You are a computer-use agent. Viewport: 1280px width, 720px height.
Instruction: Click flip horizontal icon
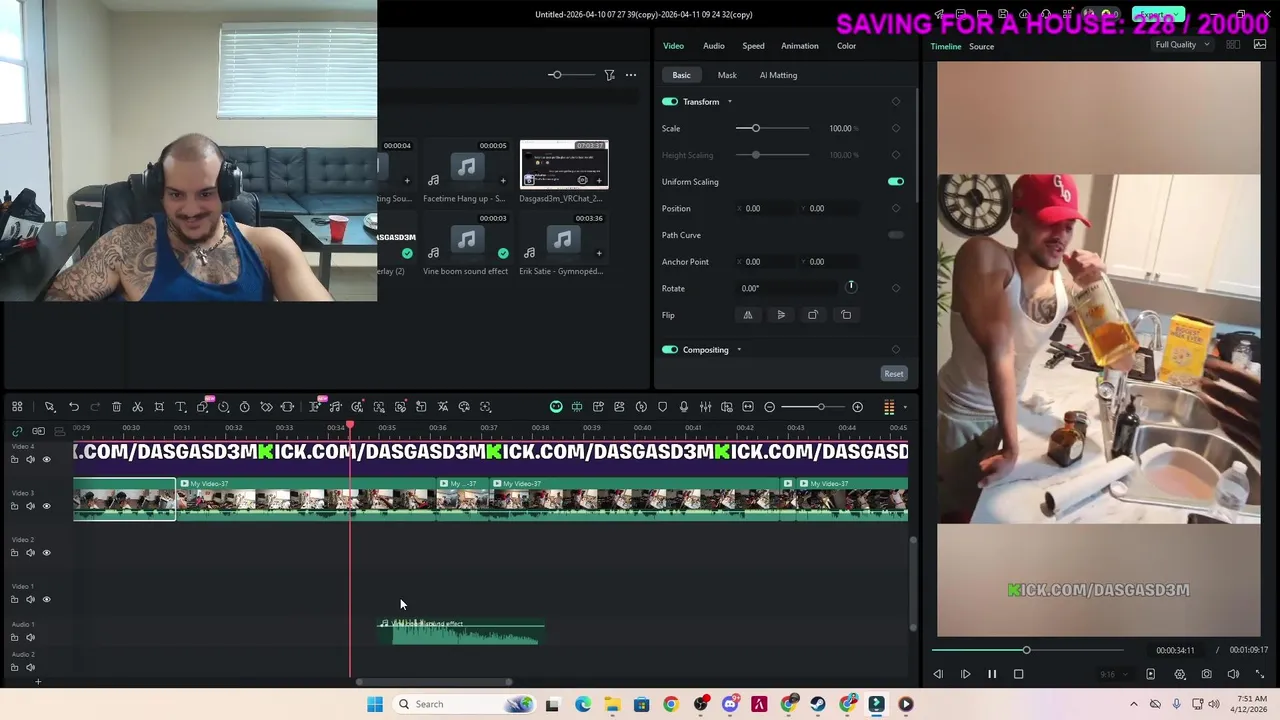click(x=747, y=315)
